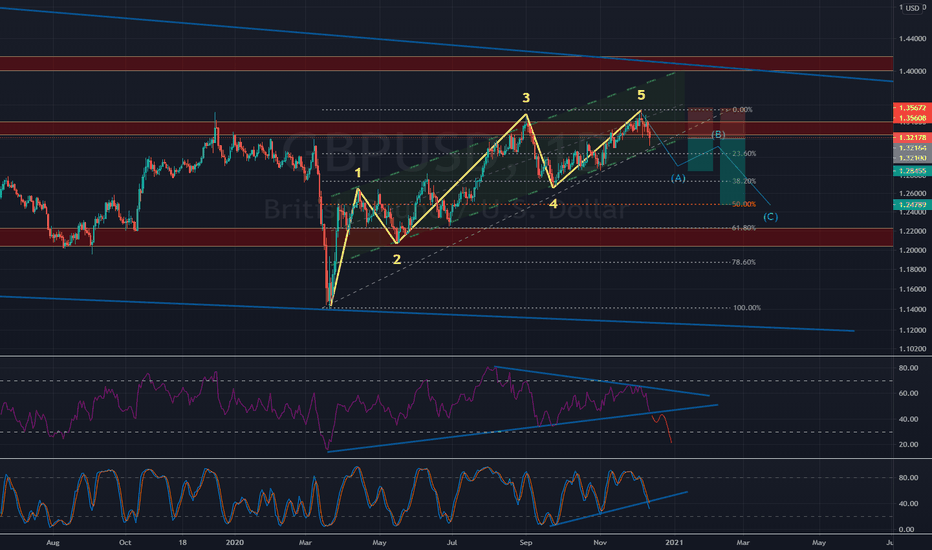Select the red 1.35672 price label

pyautogui.click(x=912, y=108)
